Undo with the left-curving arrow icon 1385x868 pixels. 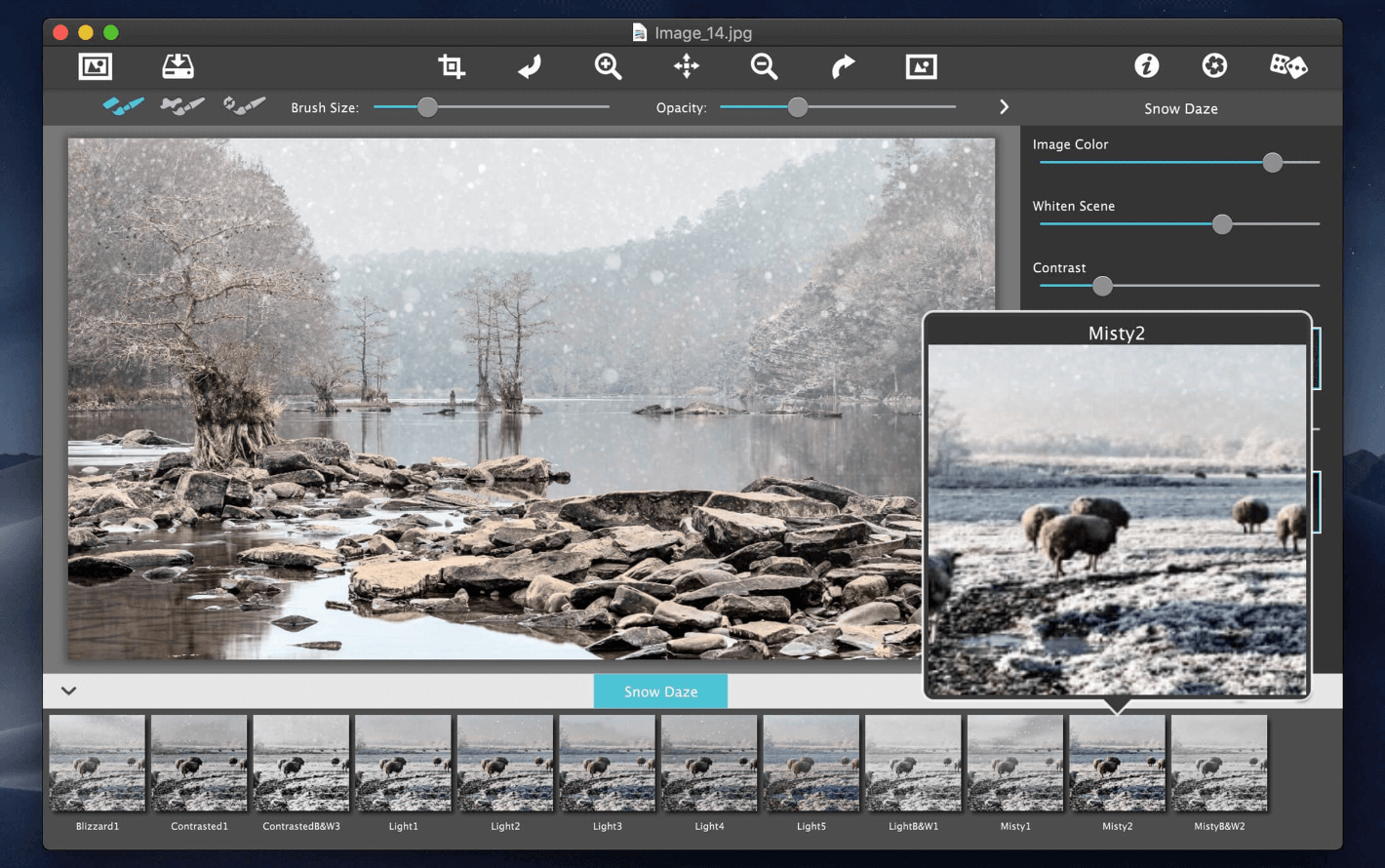click(x=530, y=66)
